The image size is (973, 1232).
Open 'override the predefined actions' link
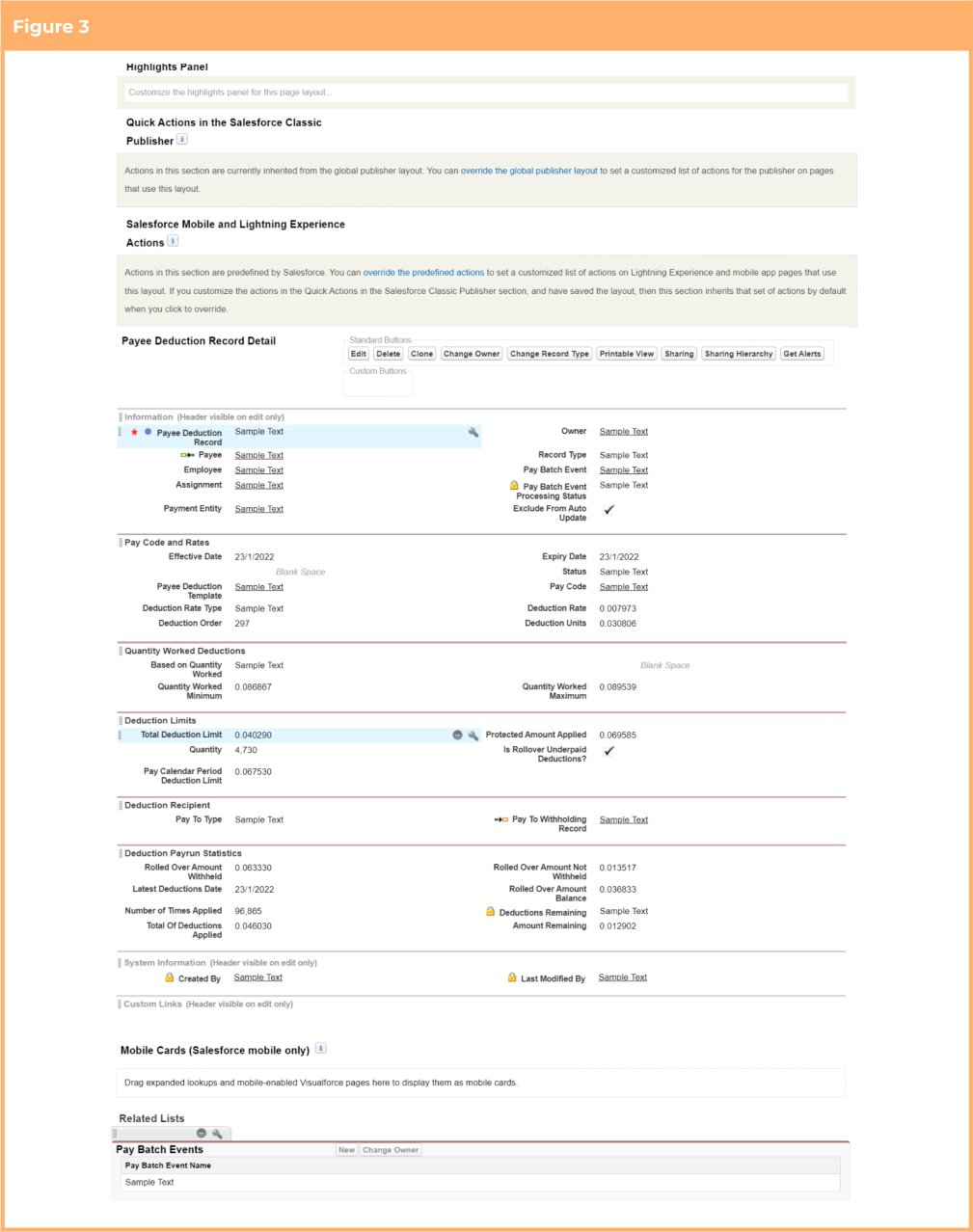(x=423, y=273)
